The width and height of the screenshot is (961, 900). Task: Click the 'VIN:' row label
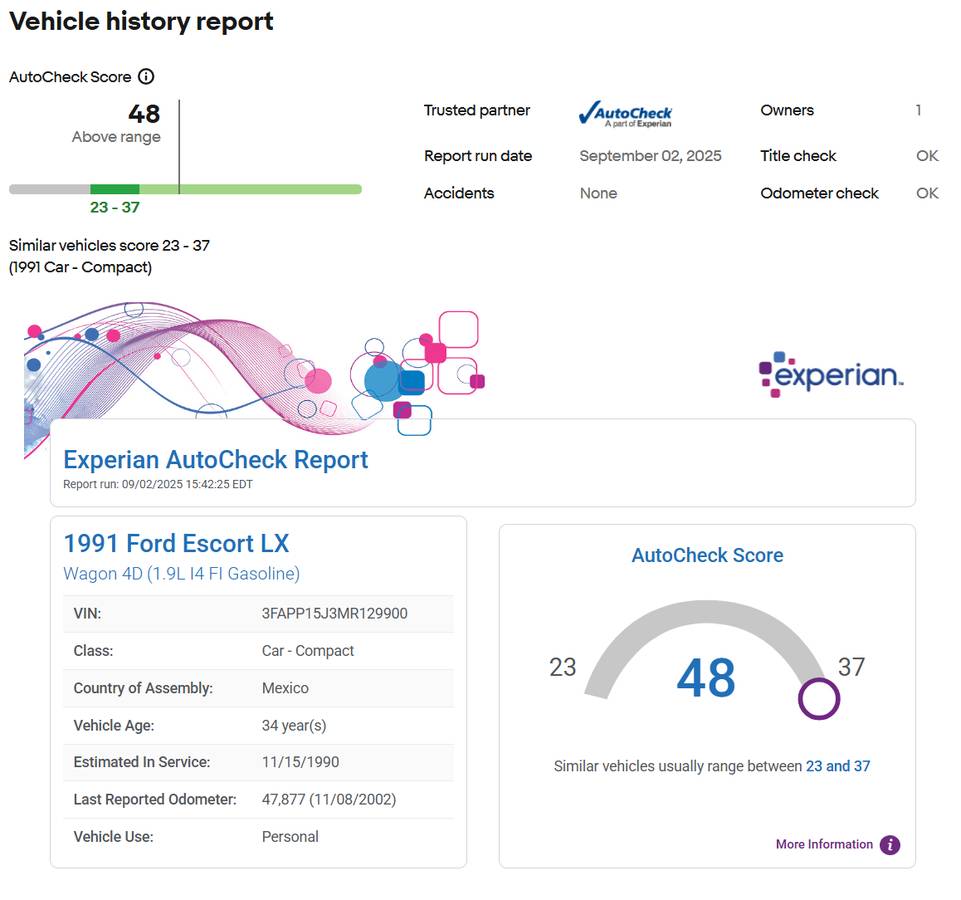coord(87,613)
